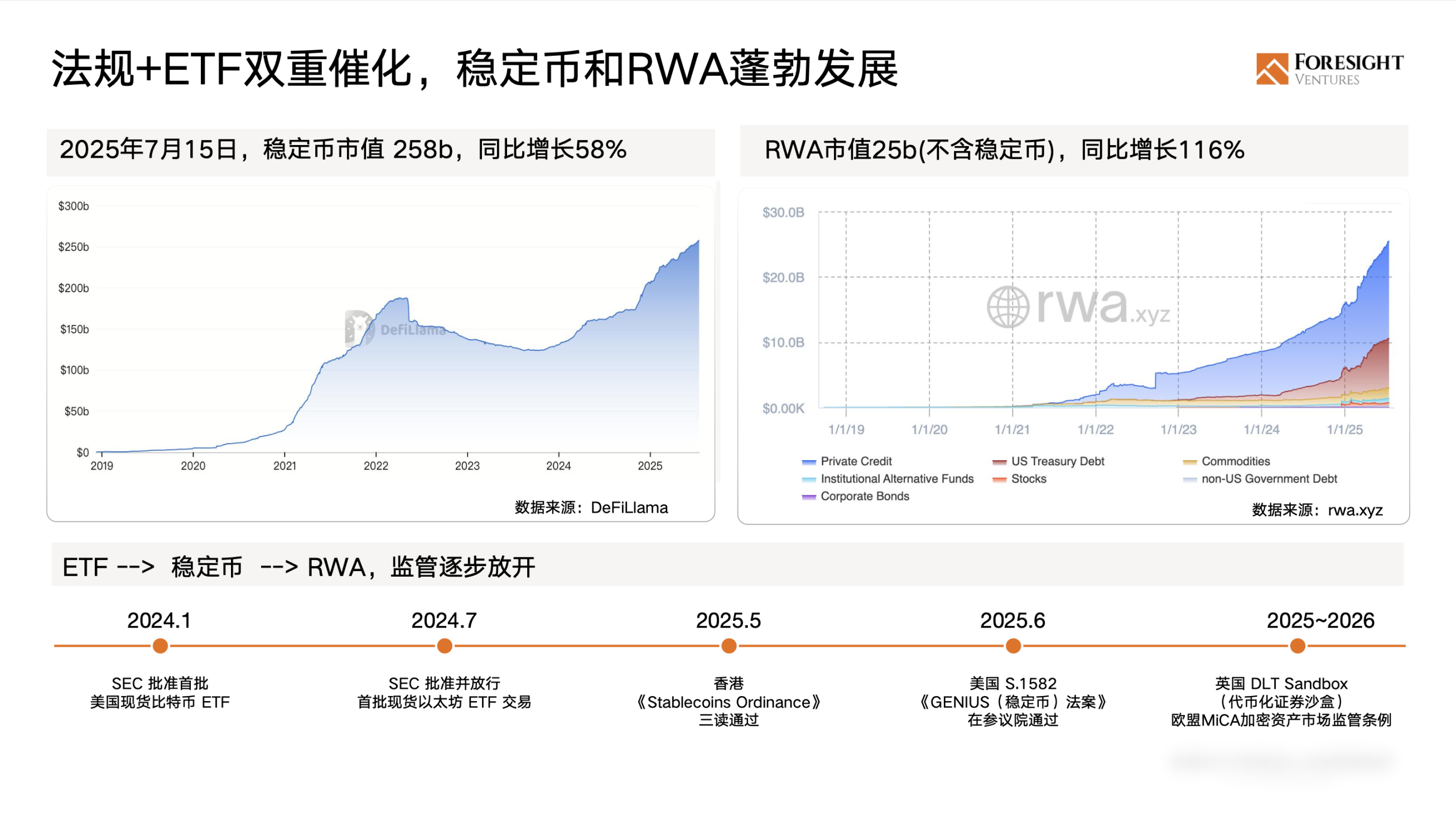Click the $30.0B axis label

click(x=783, y=213)
